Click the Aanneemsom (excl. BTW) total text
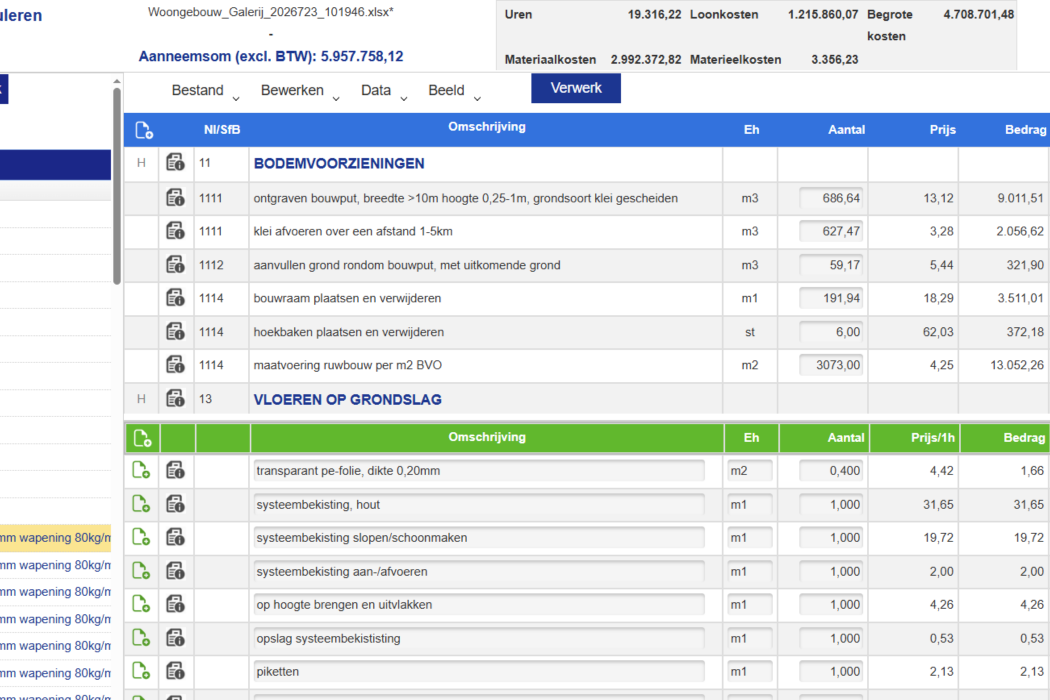This screenshot has width=1050, height=700. 271,56
